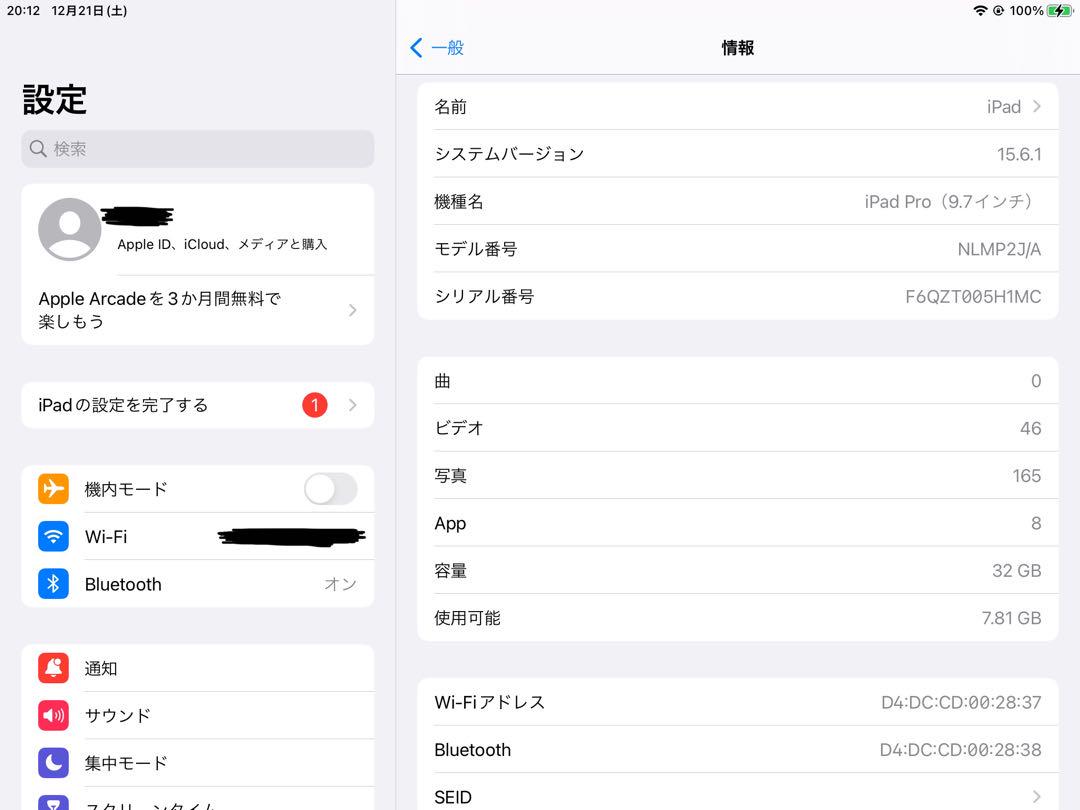Image resolution: width=1080 pixels, height=810 pixels.
Task: Tap Bluetooth status オン in sidebar
Action: click(x=340, y=584)
